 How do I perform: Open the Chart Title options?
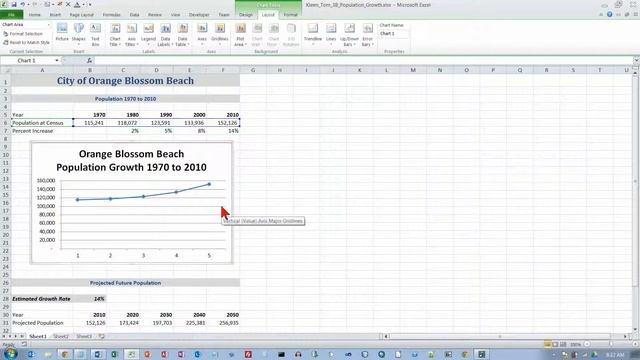(x=116, y=34)
